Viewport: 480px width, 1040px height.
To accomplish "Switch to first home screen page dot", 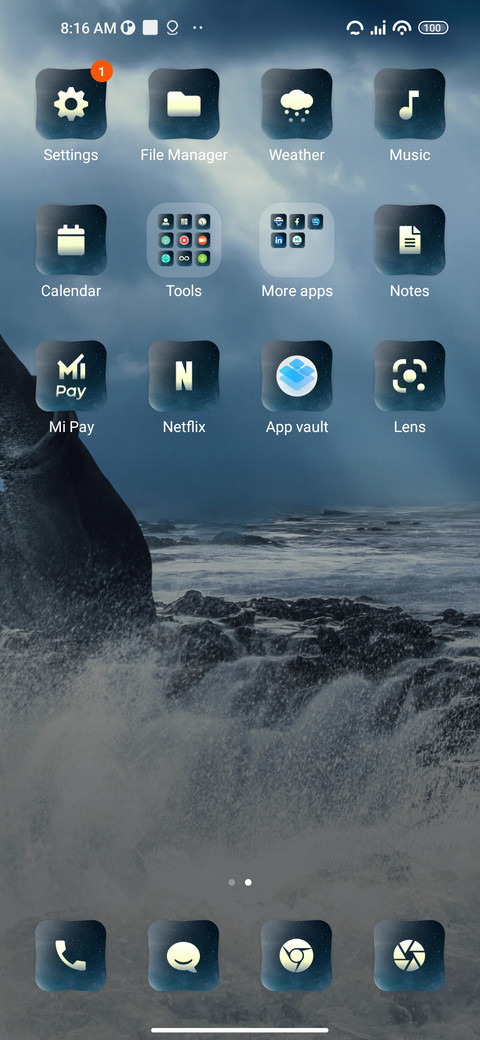I will (x=231, y=882).
